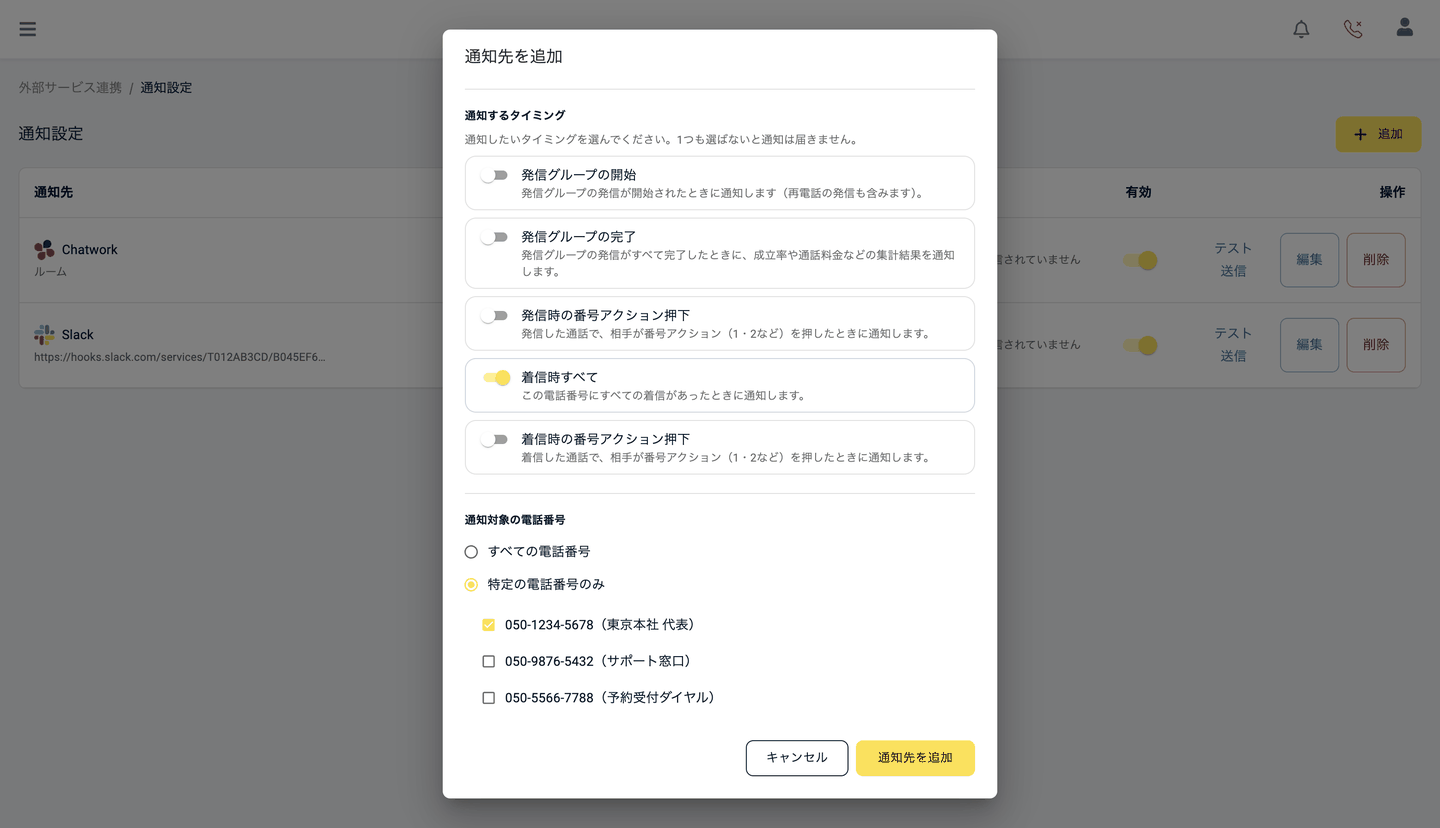Select すべての電話番号 radio button
The height and width of the screenshot is (828, 1440).
471,552
